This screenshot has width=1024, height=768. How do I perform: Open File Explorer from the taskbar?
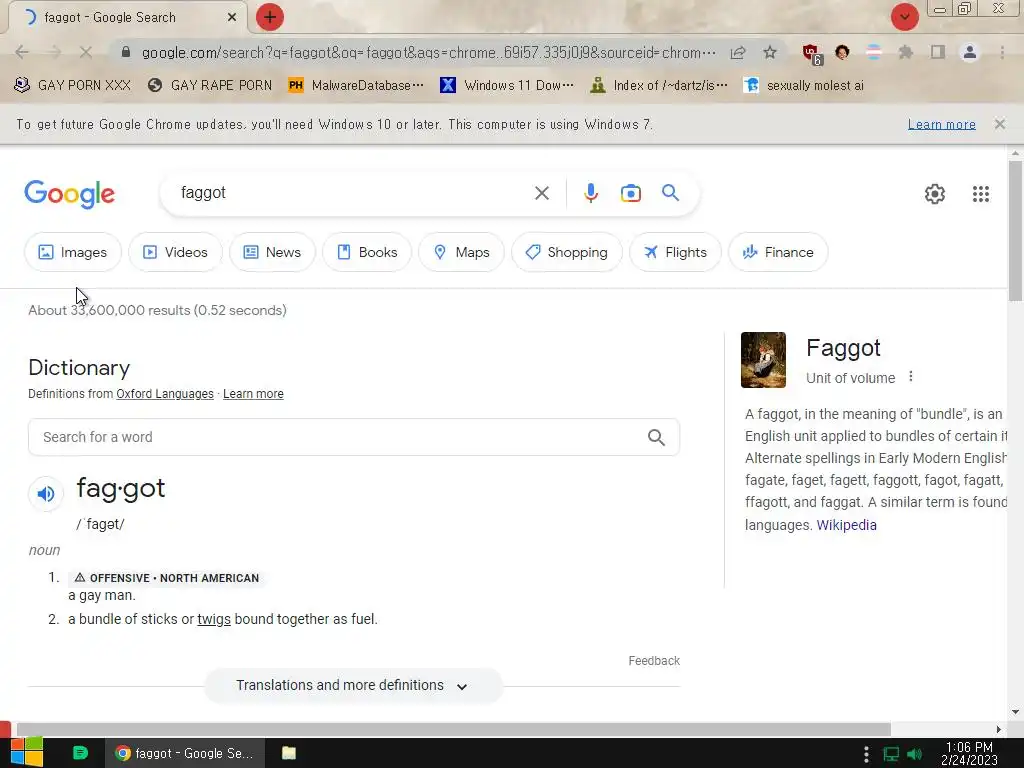point(289,753)
